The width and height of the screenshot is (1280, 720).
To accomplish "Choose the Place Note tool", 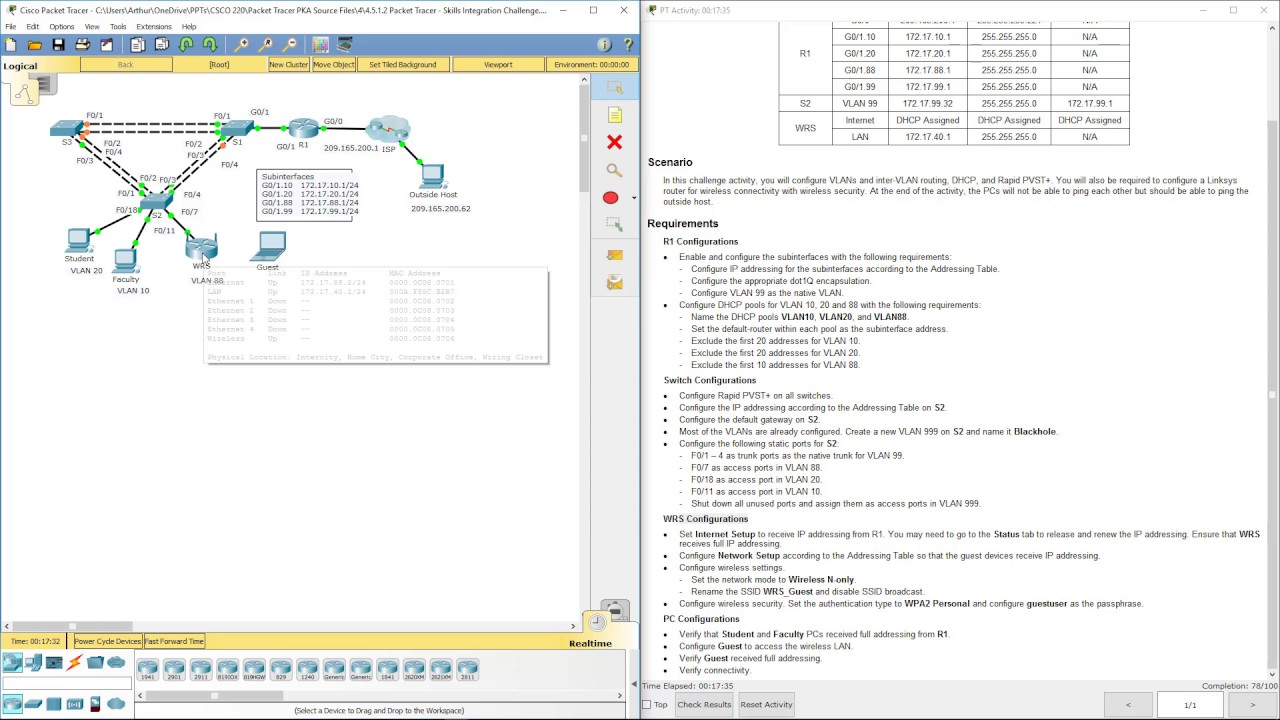I will click(x=614, y=115).
